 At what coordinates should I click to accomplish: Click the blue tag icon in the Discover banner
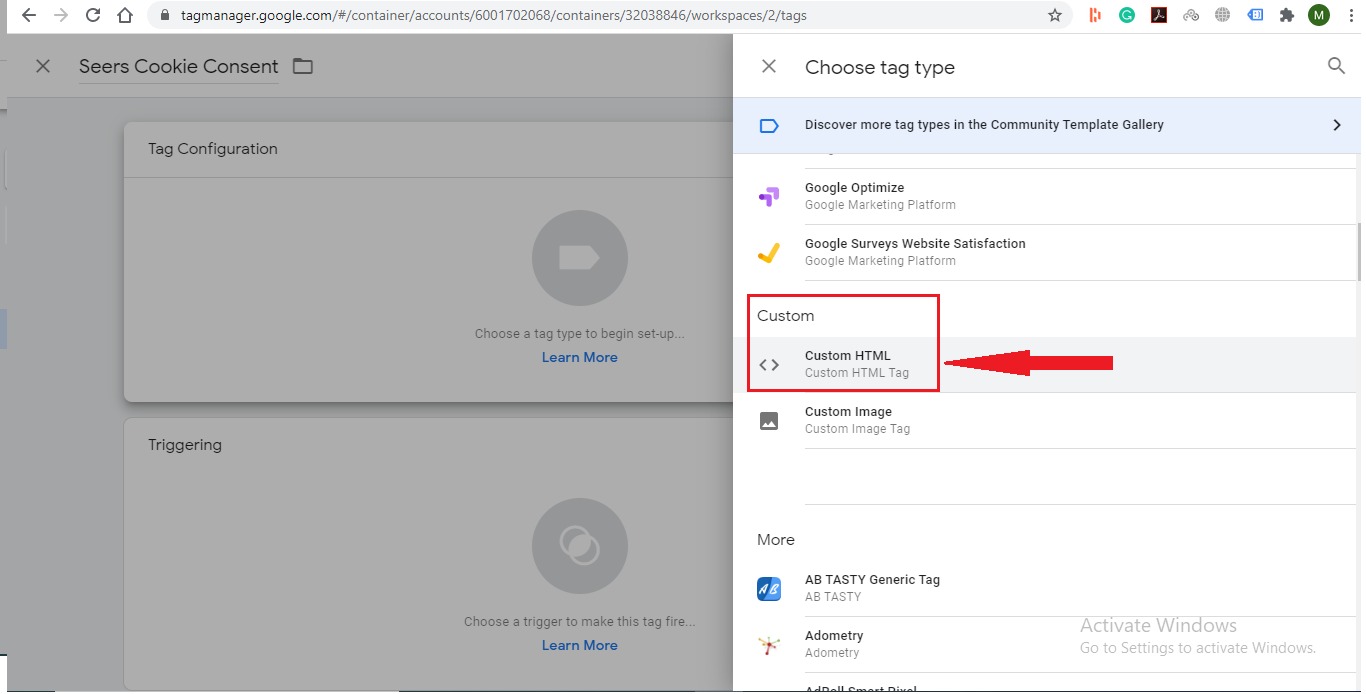769,125
